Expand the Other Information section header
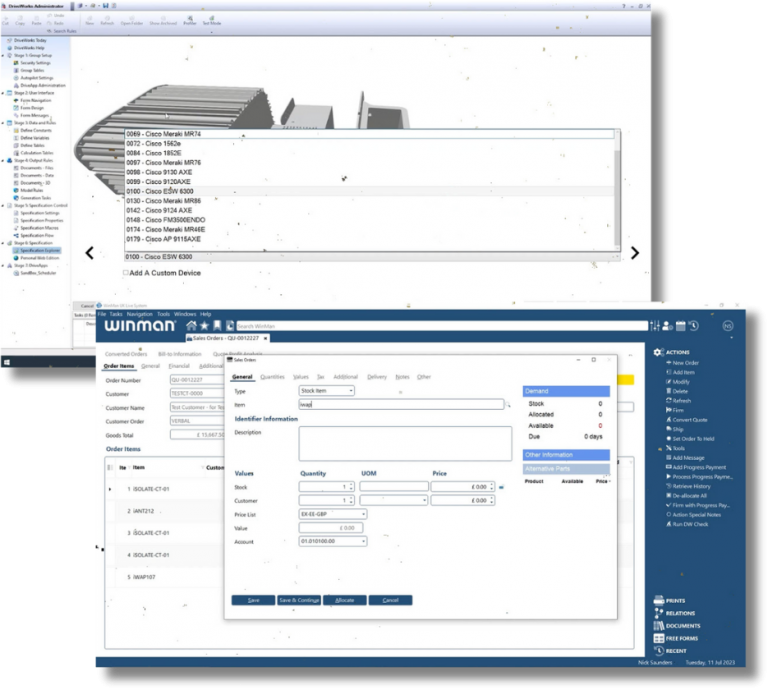Image resolution: width=768 pixels, height=690 pixels. click(566, 455)
